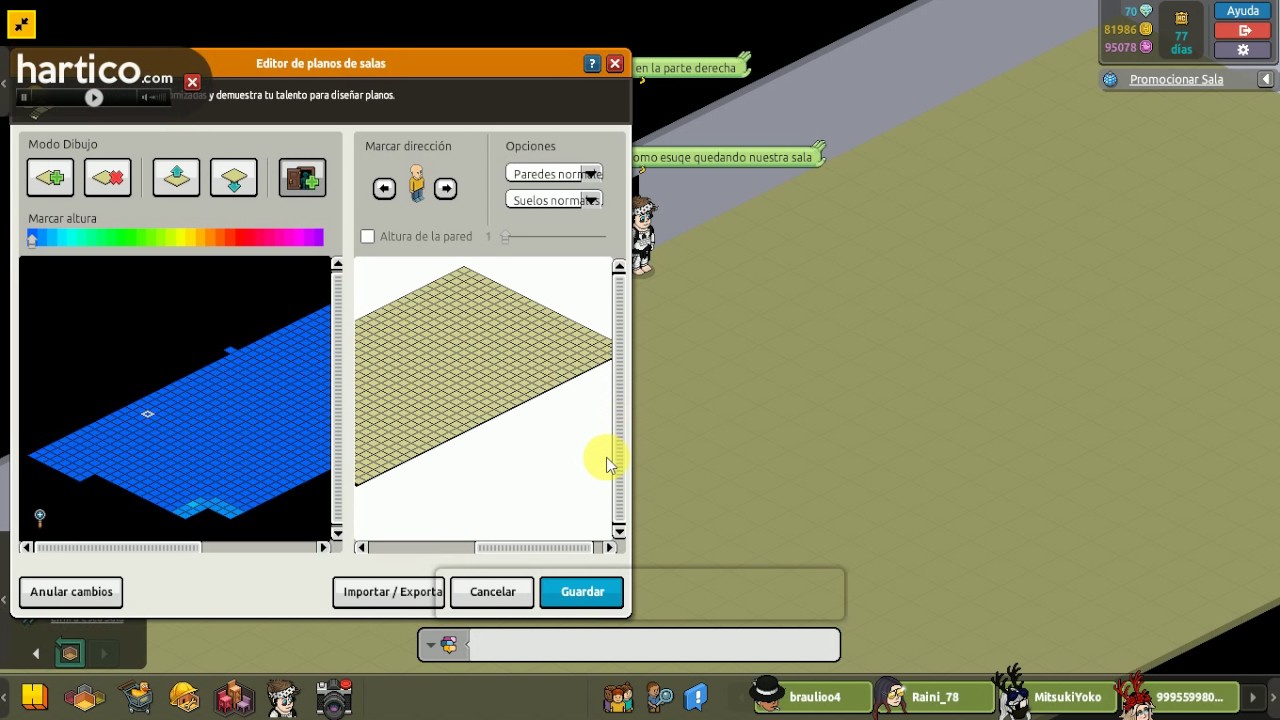1280x720 pixels.
Task: Select the place door drawing tool
Action: (x=302, y=178)
